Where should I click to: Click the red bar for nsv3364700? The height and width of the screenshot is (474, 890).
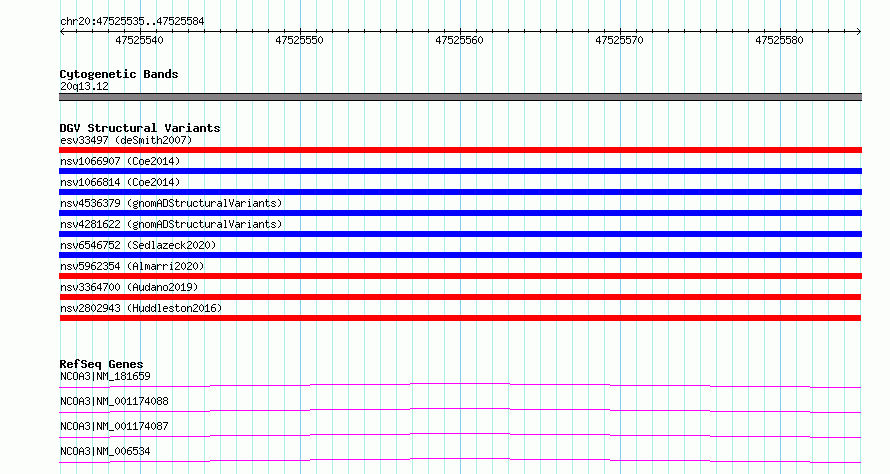pos(460,297)
